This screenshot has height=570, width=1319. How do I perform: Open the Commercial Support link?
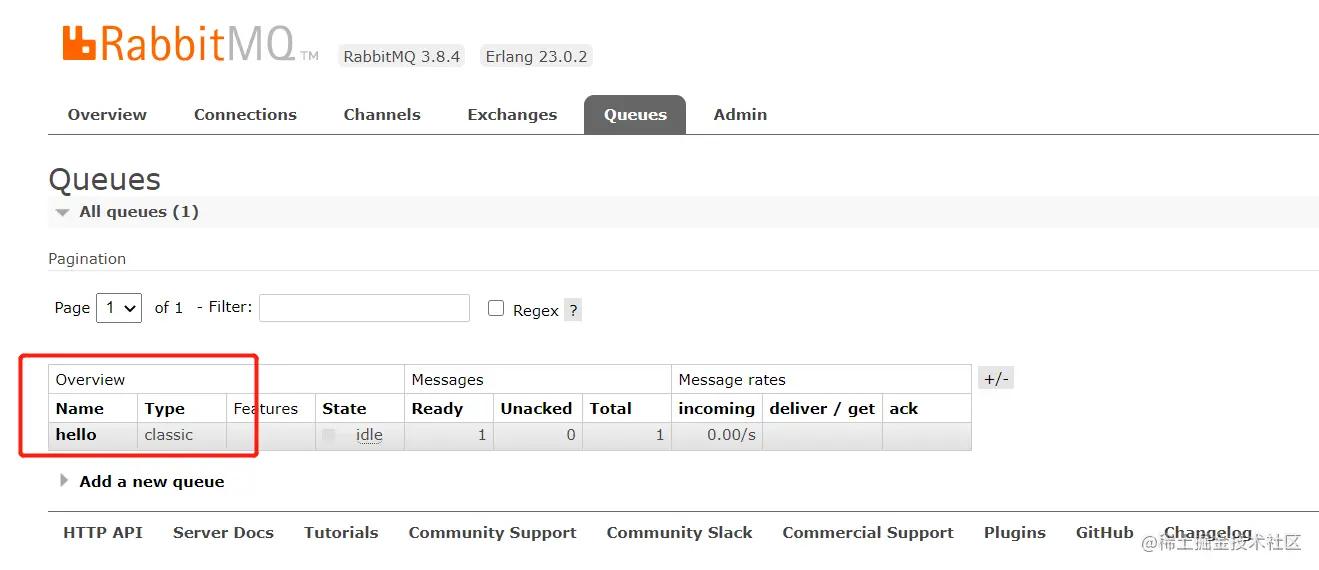[868, 533]
